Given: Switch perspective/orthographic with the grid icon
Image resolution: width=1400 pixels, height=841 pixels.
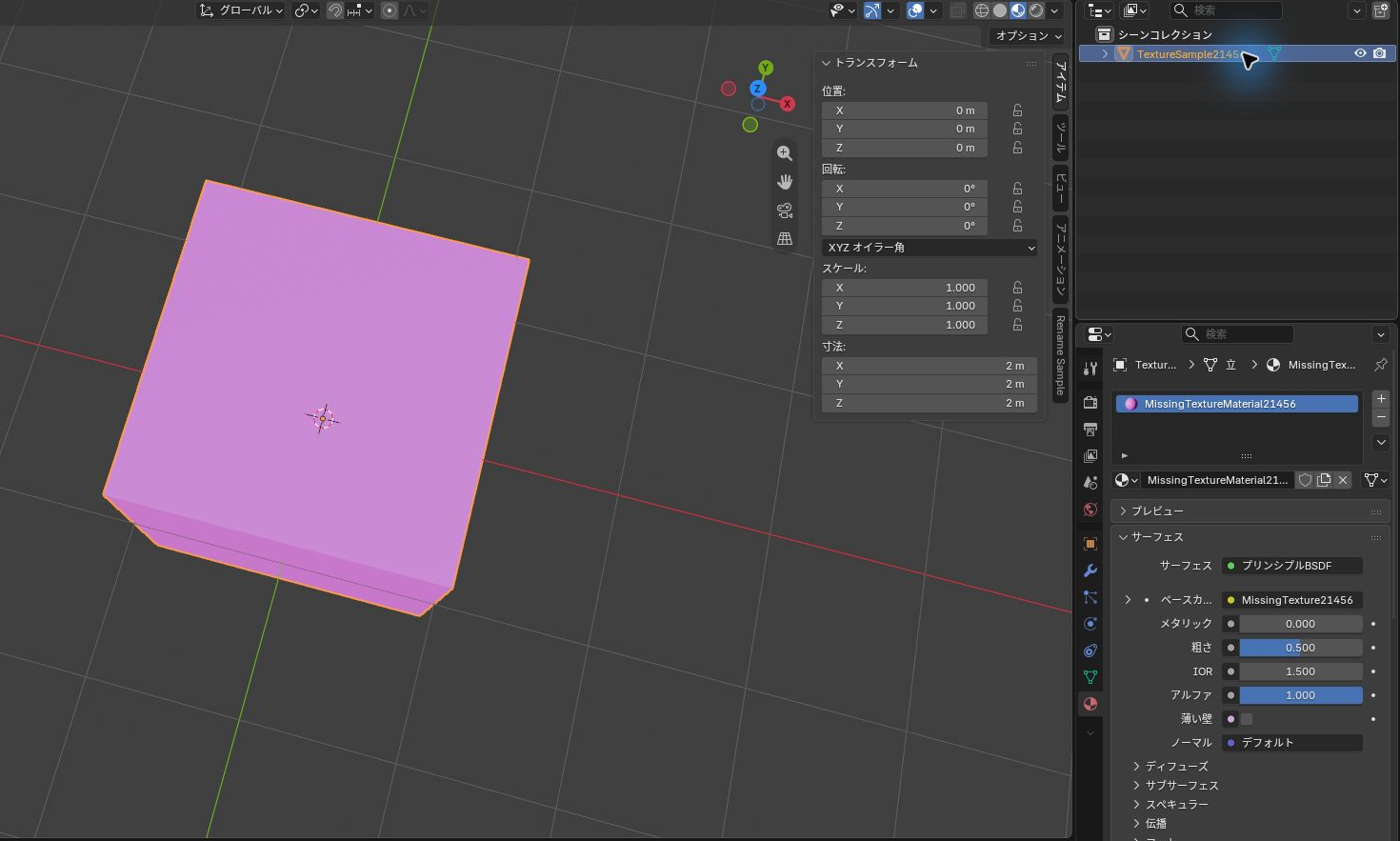Looking at the screenshot, I should 785,239.
